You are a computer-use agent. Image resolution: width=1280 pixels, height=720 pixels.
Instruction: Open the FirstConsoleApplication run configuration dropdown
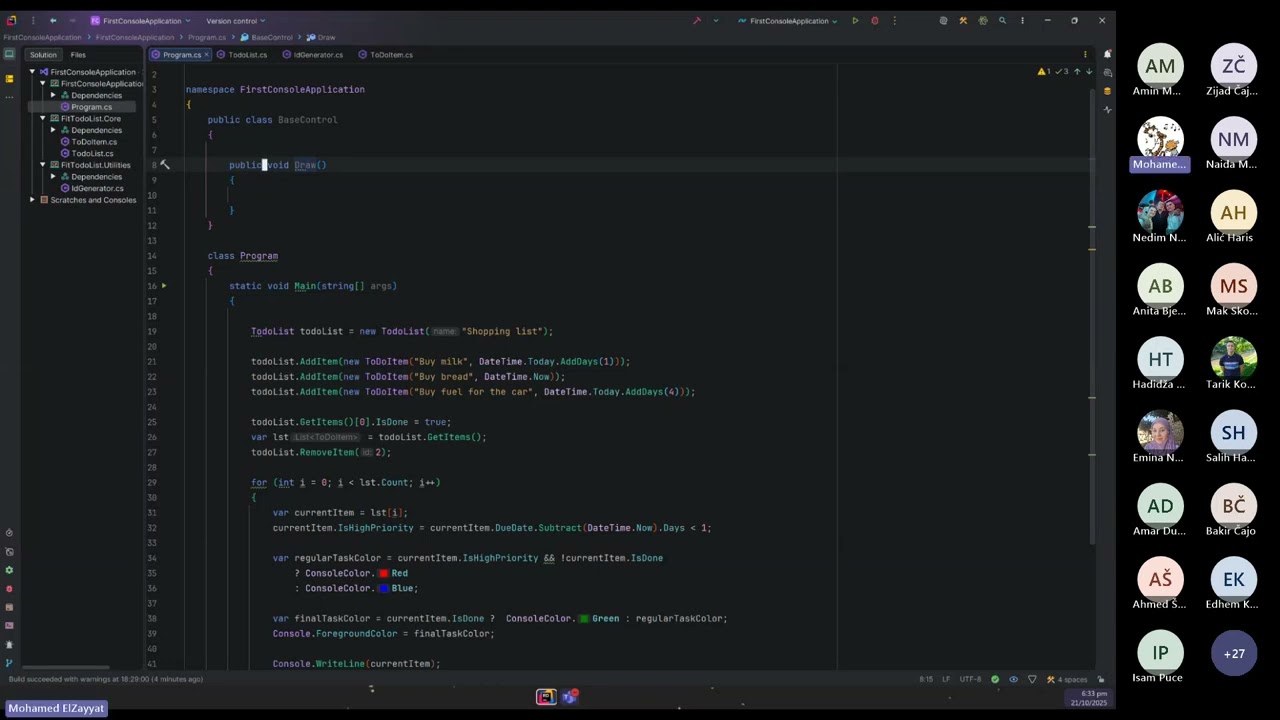[789, 21]
